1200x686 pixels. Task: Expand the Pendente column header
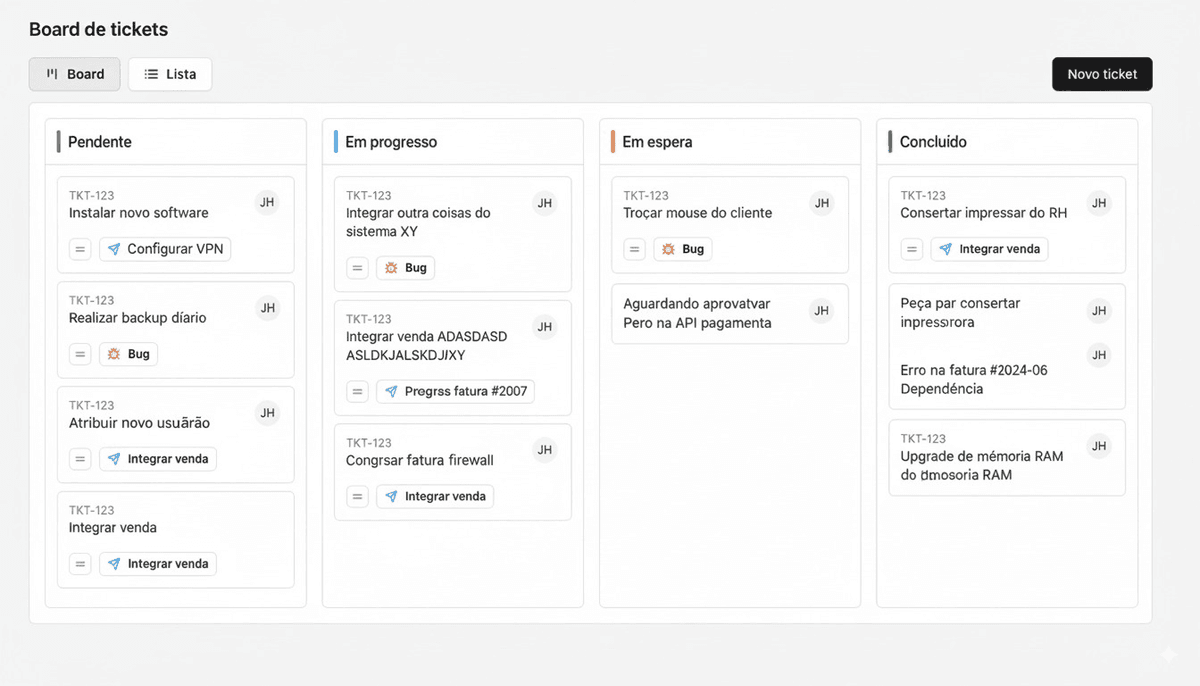99,141
